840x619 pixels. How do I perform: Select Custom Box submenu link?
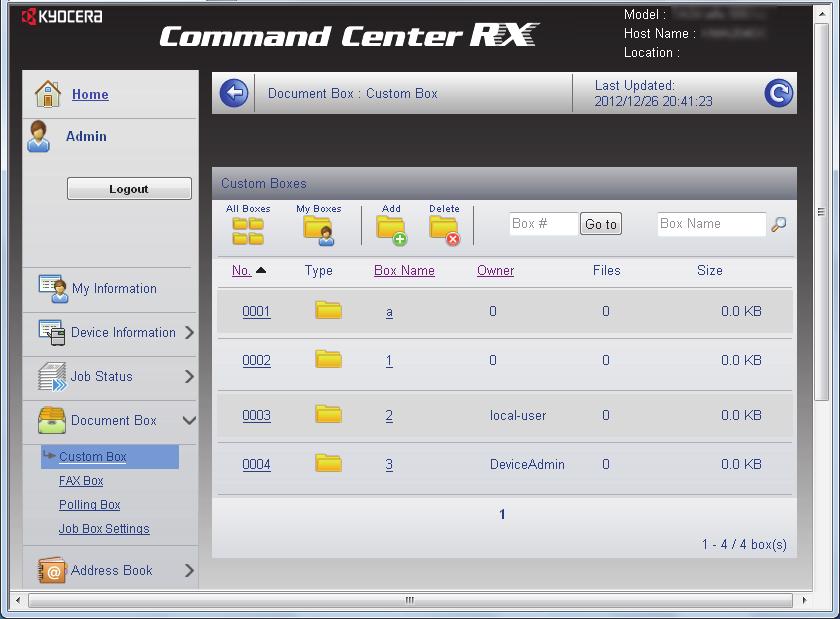(x=93, y=457)
